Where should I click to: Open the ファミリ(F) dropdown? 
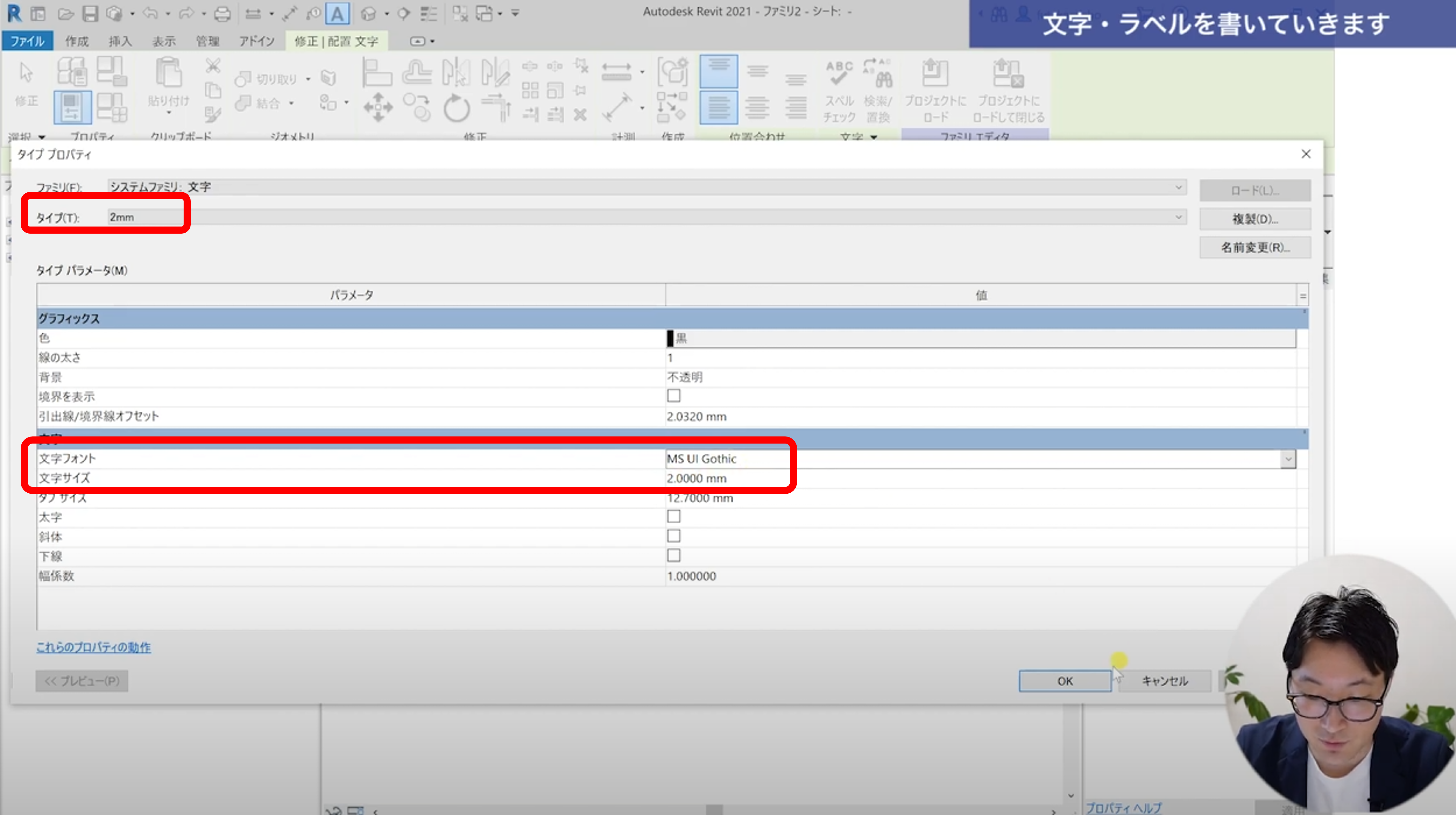pos(1178,187)
